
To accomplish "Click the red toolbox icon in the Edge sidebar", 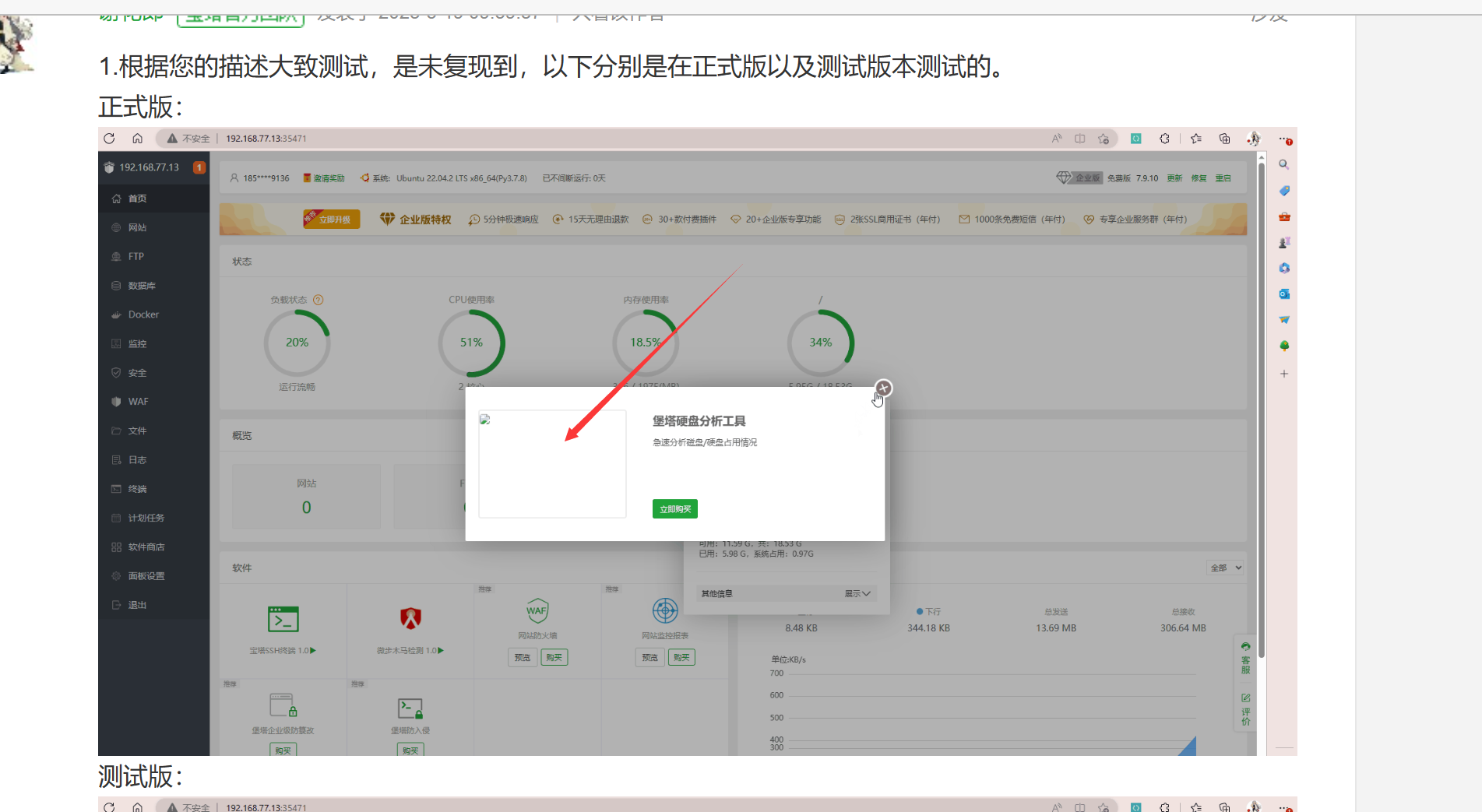I will tap(1284, 216).
